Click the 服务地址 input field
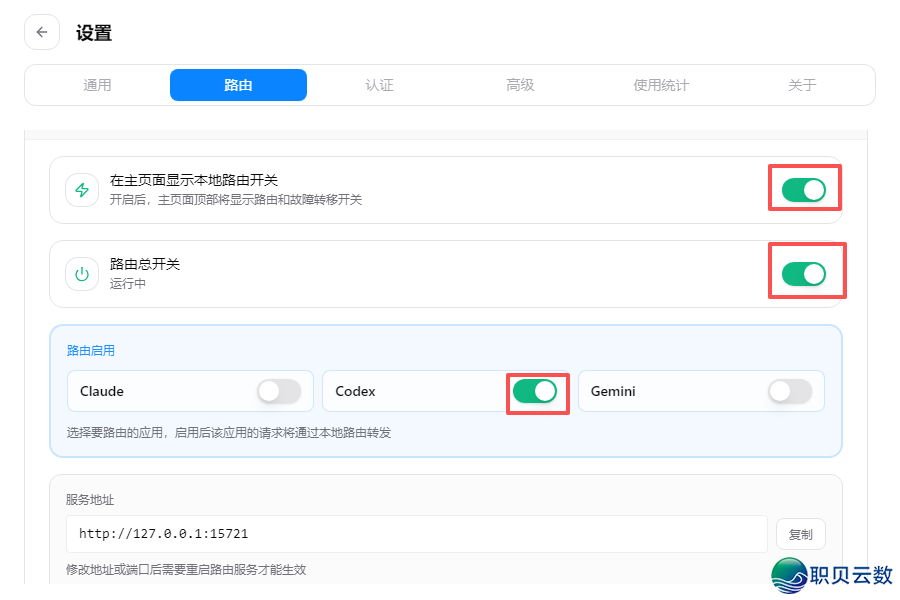 tap(417, 534)
